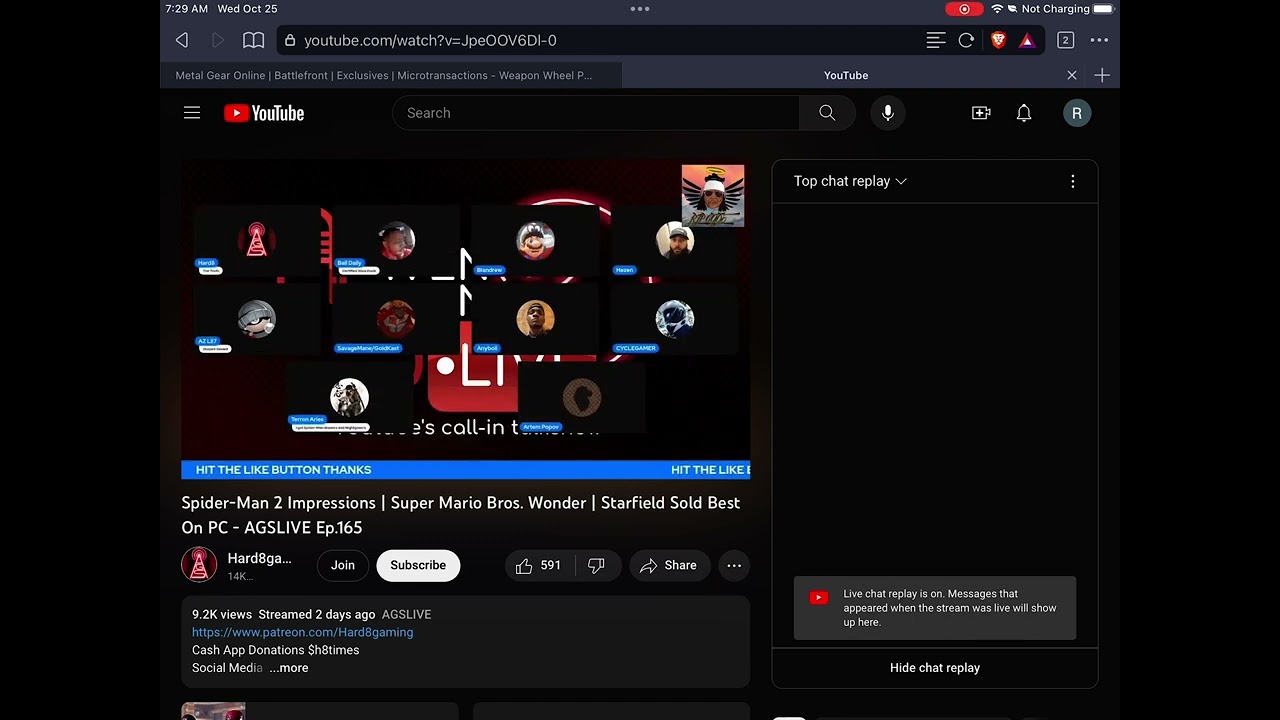Open the Patreon Hard8gaming link
Screen dimensions: 1280x720
[x=302, y=632]
